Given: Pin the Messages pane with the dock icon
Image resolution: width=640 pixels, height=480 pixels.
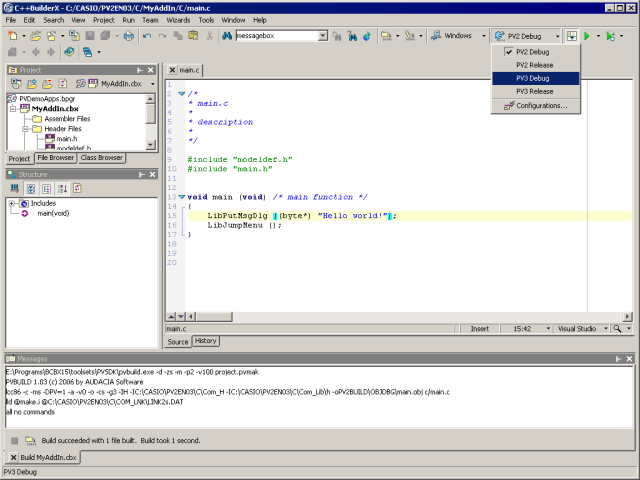Looking at the screenshot, I should click(619, 359).
